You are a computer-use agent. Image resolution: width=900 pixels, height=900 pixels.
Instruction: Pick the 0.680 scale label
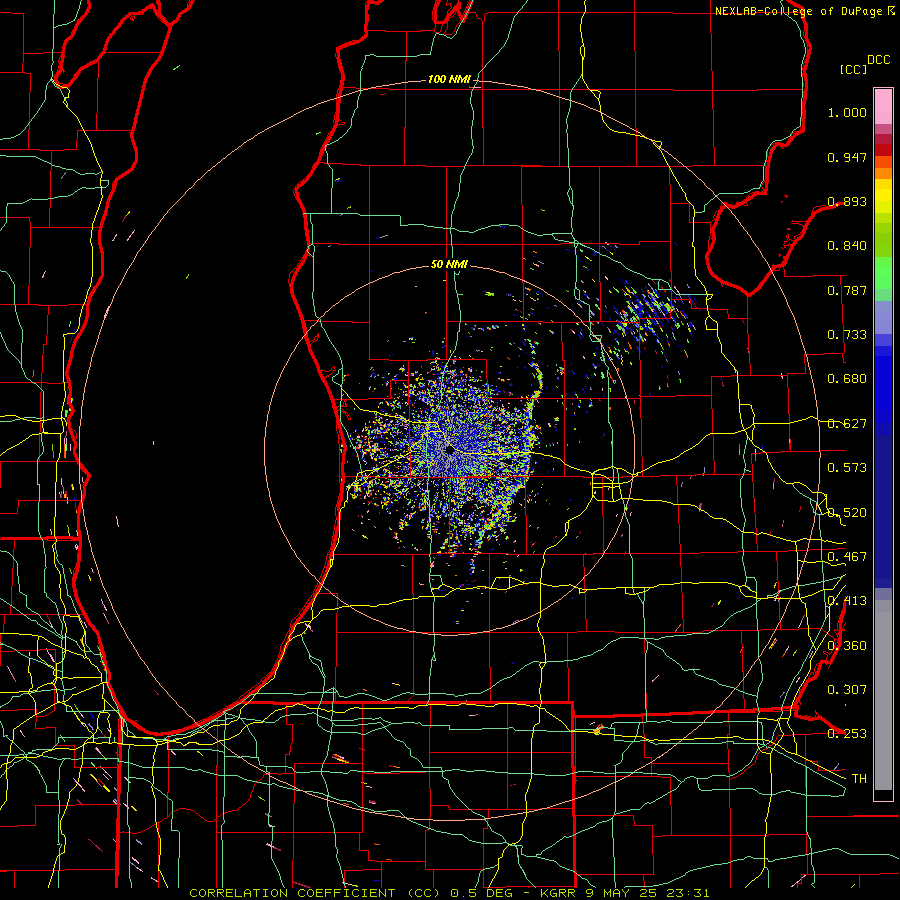[847, 379]
